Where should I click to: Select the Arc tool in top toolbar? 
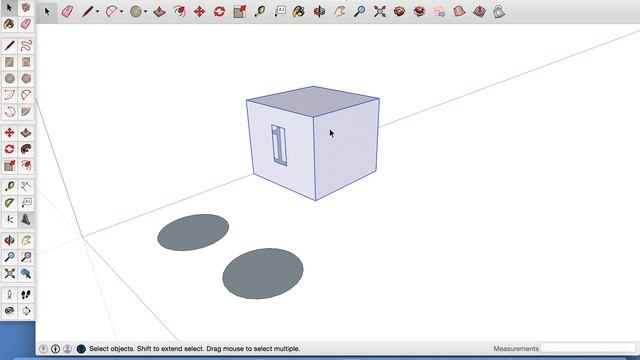(111, 11)
